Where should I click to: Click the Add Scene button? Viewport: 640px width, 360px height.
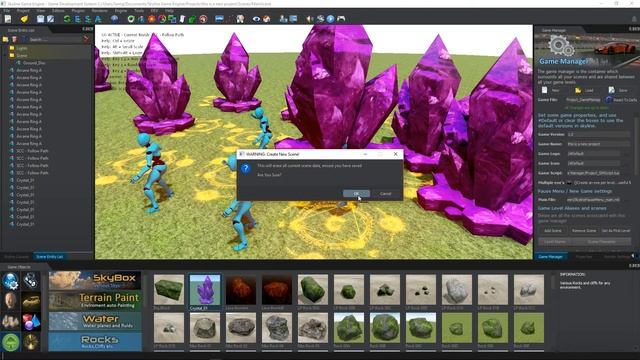pyautogui.click(x=553, y=231)
